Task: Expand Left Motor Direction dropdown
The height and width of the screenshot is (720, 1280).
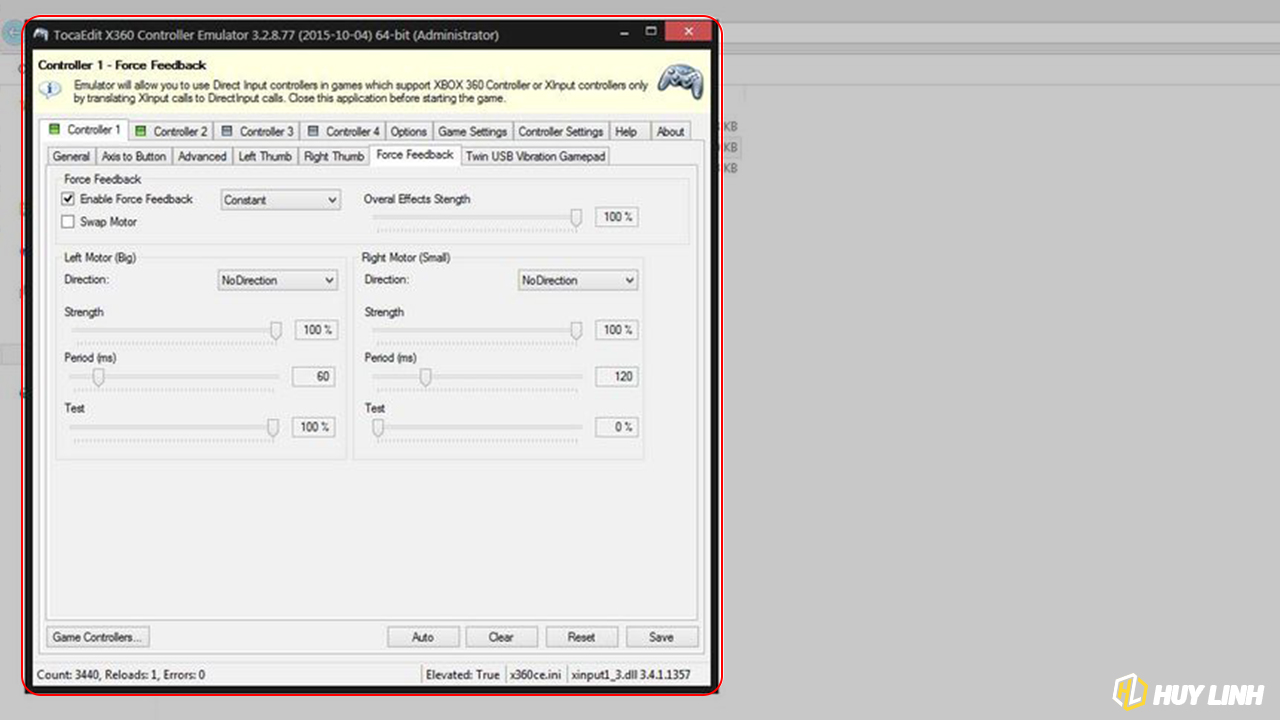Action: point(278,280)
